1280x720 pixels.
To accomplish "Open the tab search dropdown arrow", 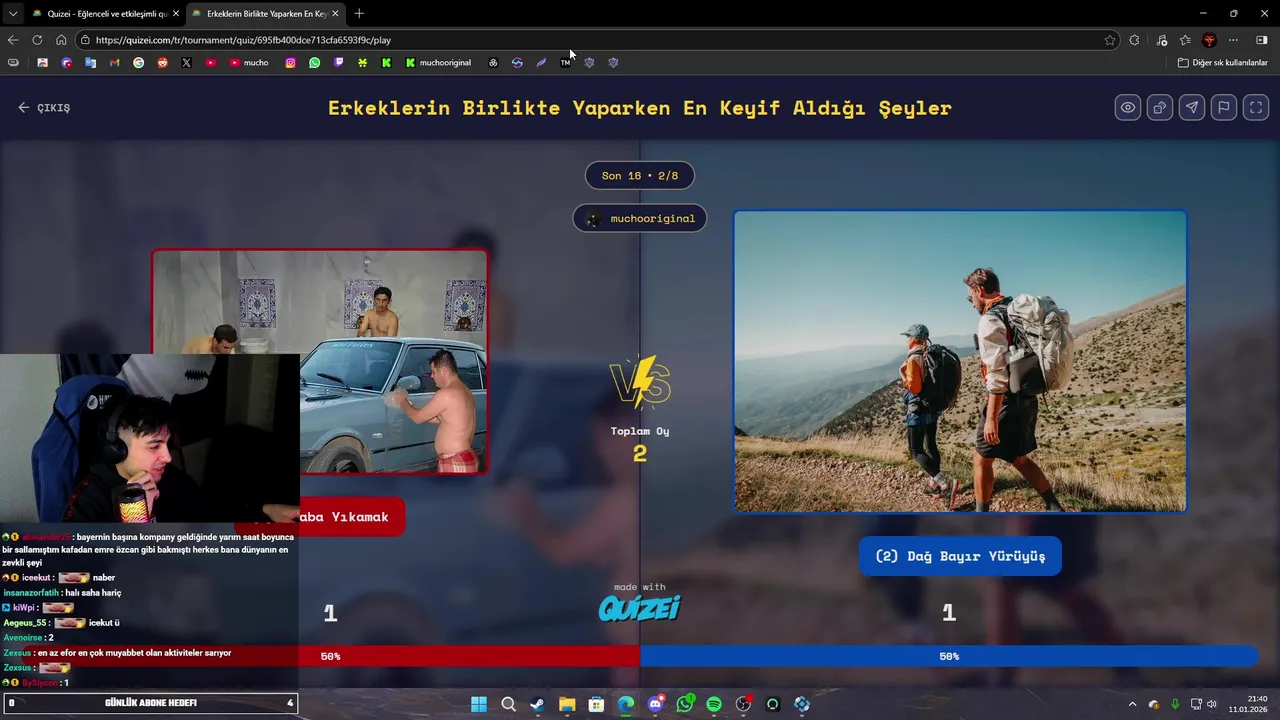I will (13, 13).
